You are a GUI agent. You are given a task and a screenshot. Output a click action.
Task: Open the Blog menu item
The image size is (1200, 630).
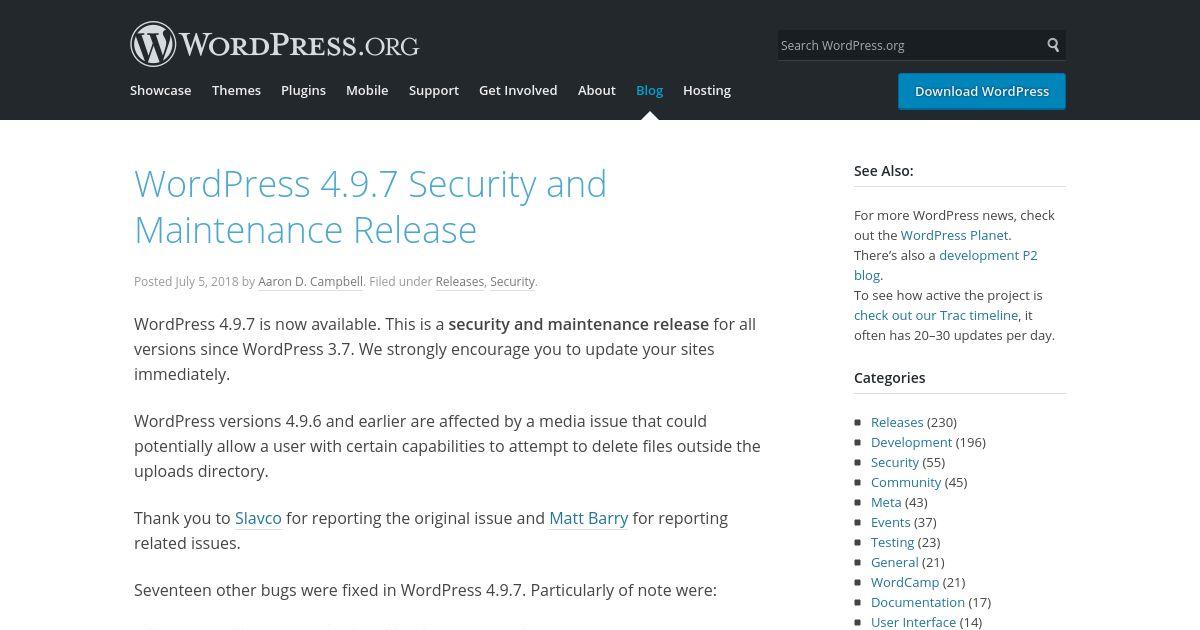(x=649, y=90)
